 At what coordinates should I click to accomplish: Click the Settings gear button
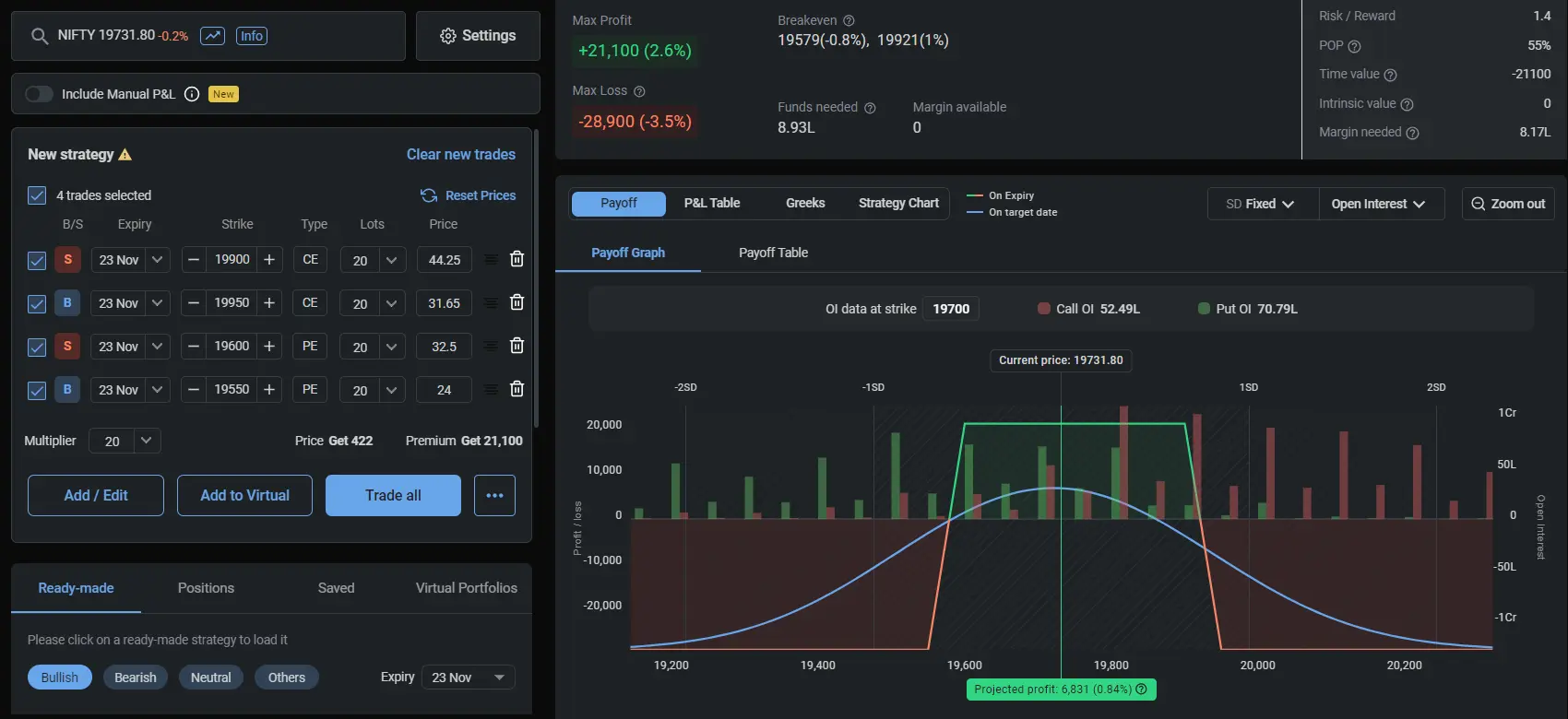coord(478,36)
